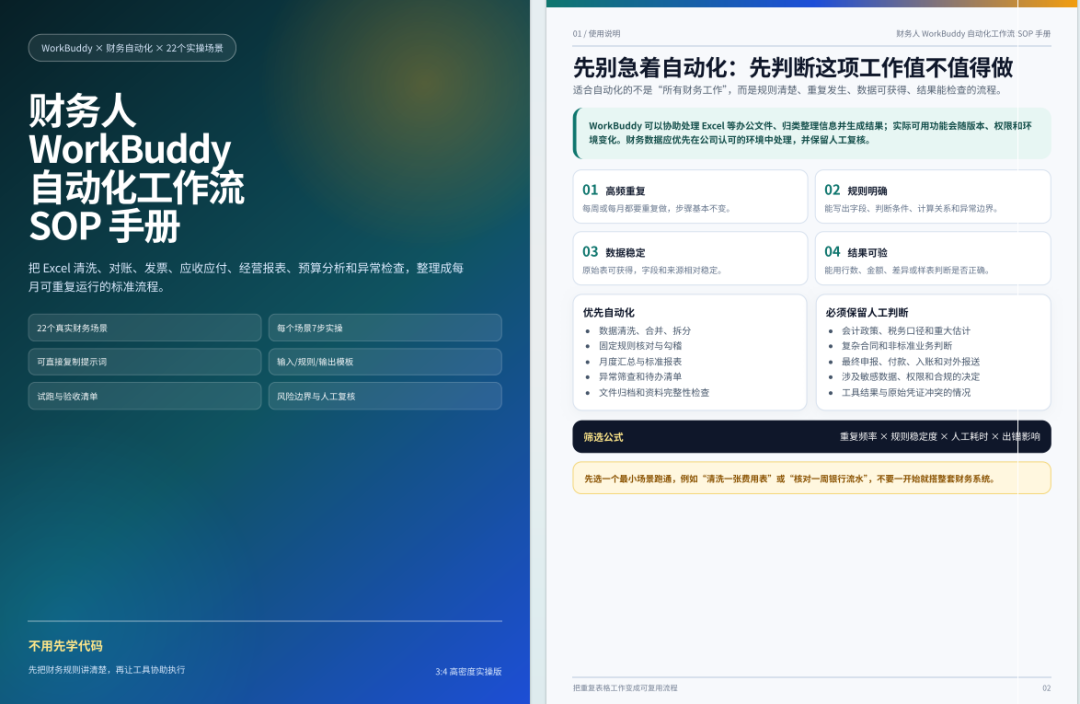Click the page header 01 / 使用说明
This screenshot has height=704, width=1080.
coord(596,33)
